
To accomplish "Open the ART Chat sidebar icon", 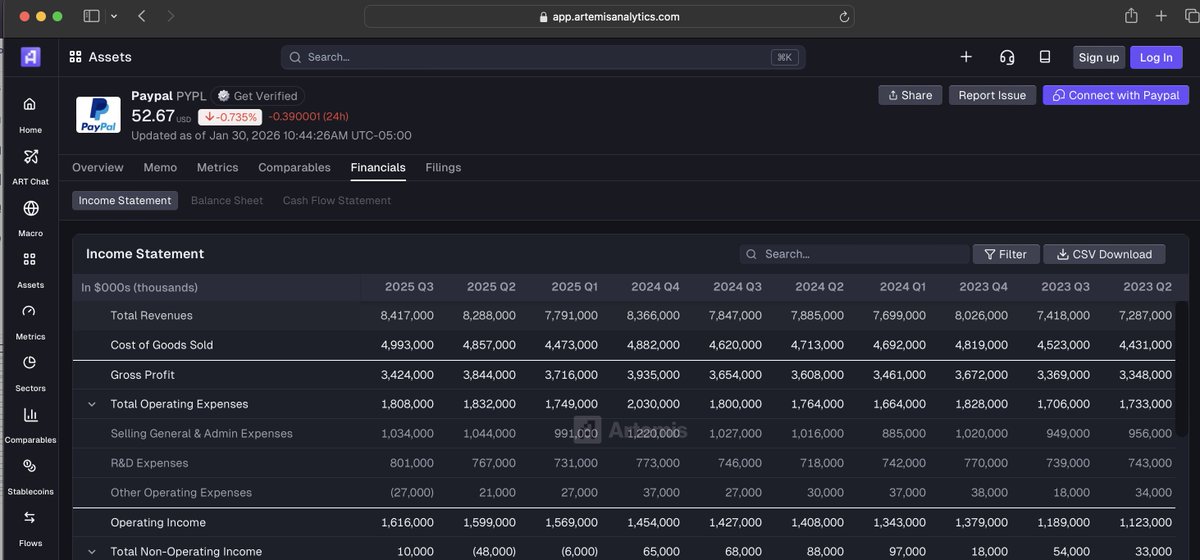I will [x=30, y=157].
